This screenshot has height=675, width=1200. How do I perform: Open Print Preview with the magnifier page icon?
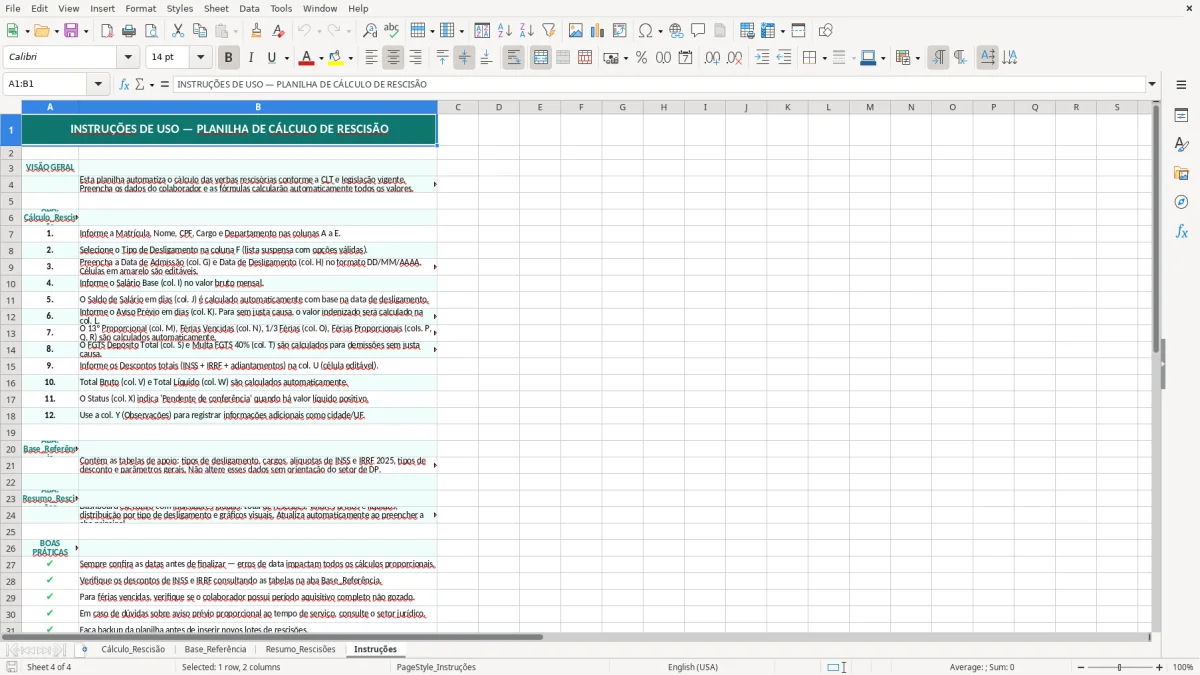click(150, 31)
